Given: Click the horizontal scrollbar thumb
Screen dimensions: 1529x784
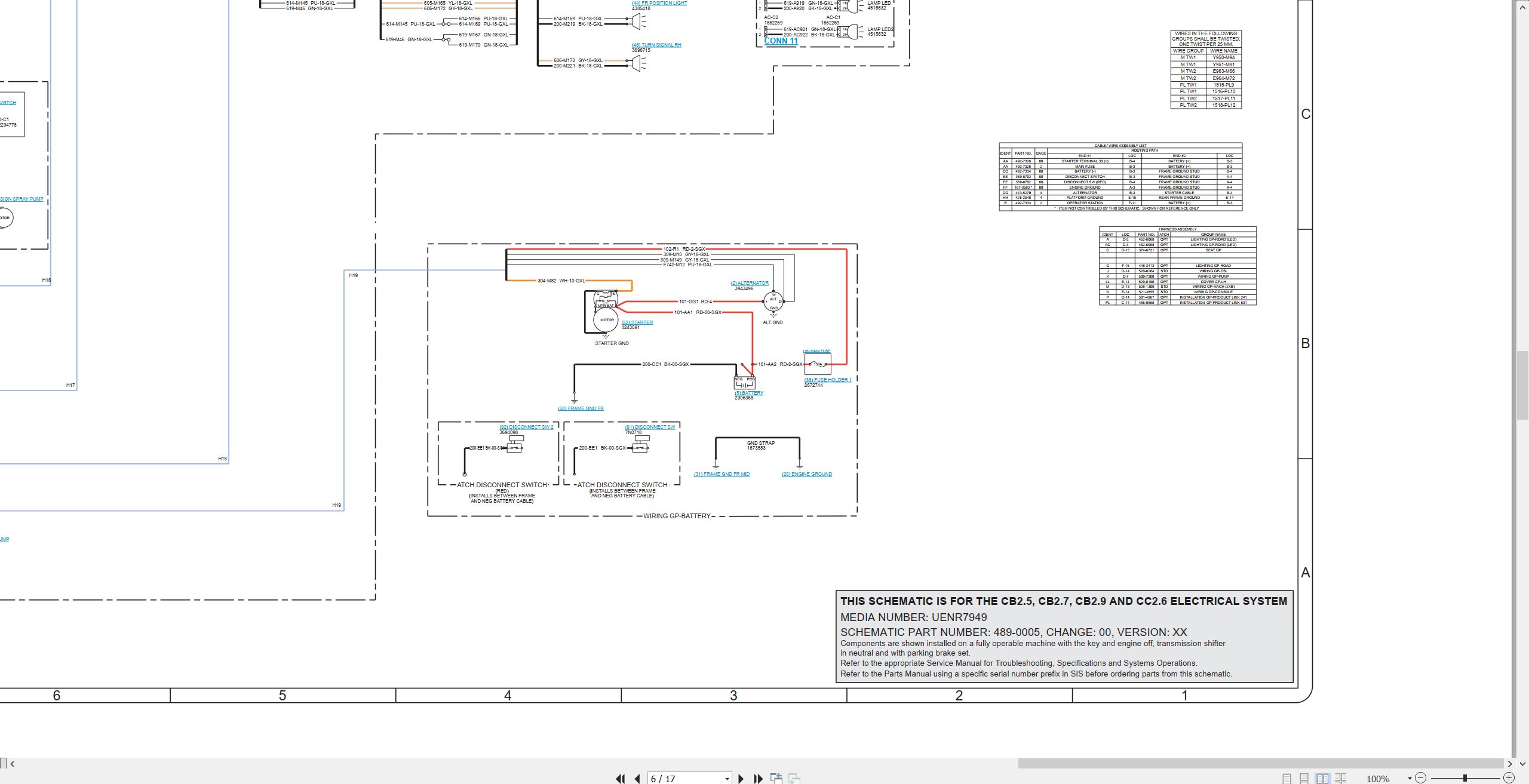Looking at the screenshot, I should click(1260, 764).
